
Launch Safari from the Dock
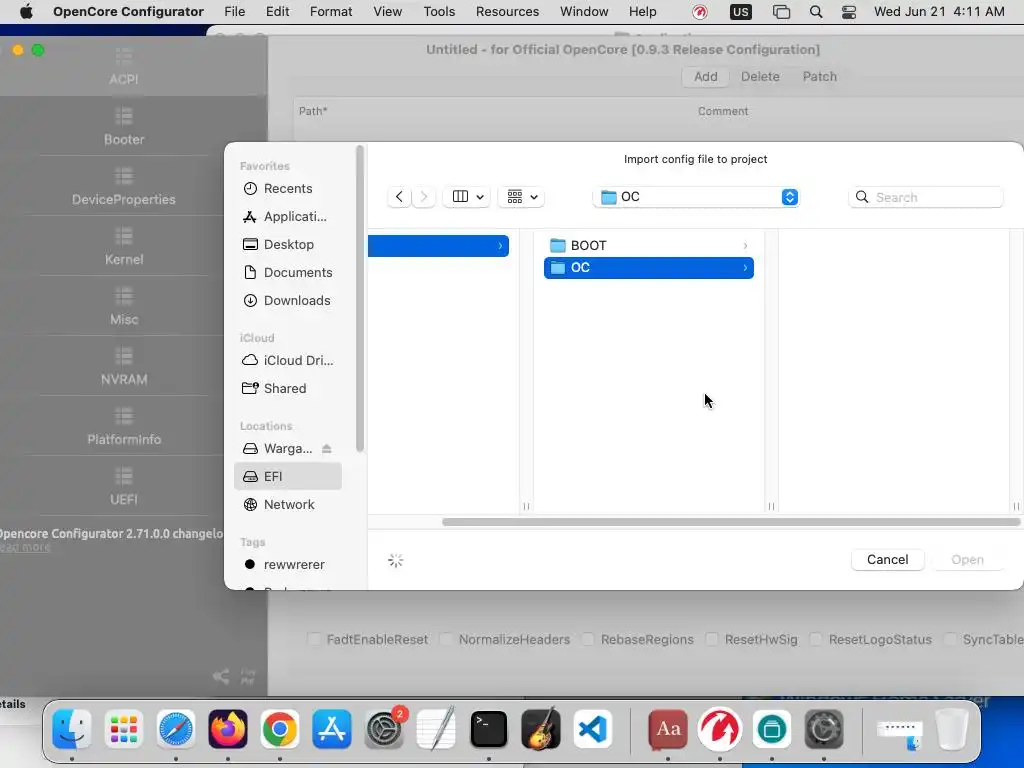[x=176, y=729]
